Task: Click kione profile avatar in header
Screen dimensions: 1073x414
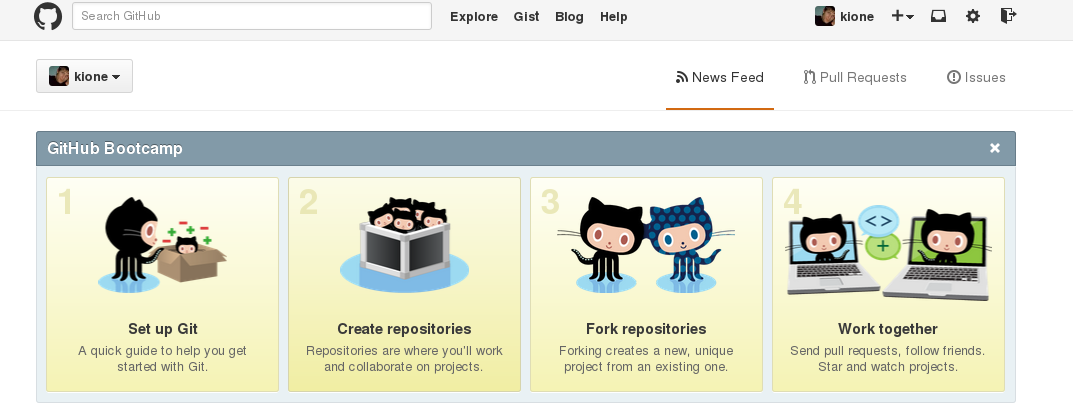Action: coord(825,16)
